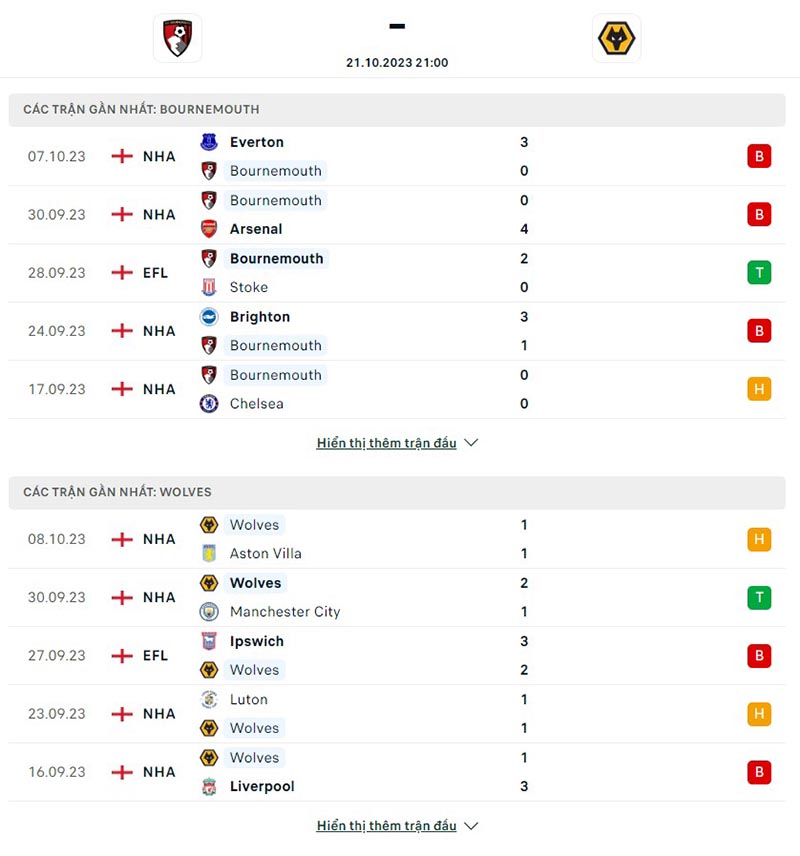Click the Wolves crest in the header
The width and height of the screenshot is (800, 856).
coord(616,38)
